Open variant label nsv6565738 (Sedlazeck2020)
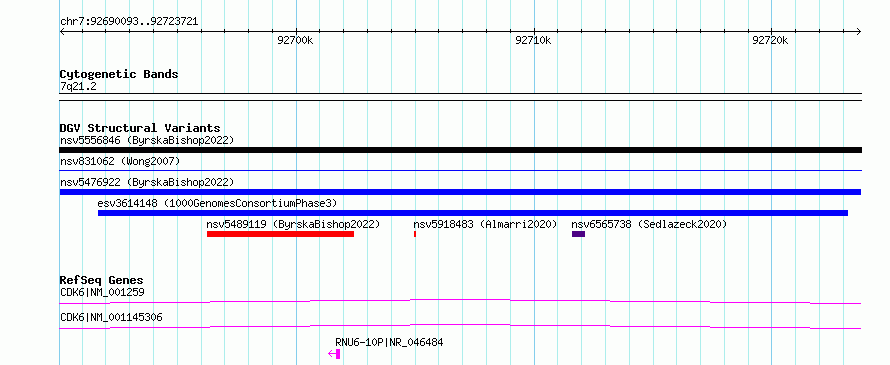This screenshot has width=890, height=365. 649,224
